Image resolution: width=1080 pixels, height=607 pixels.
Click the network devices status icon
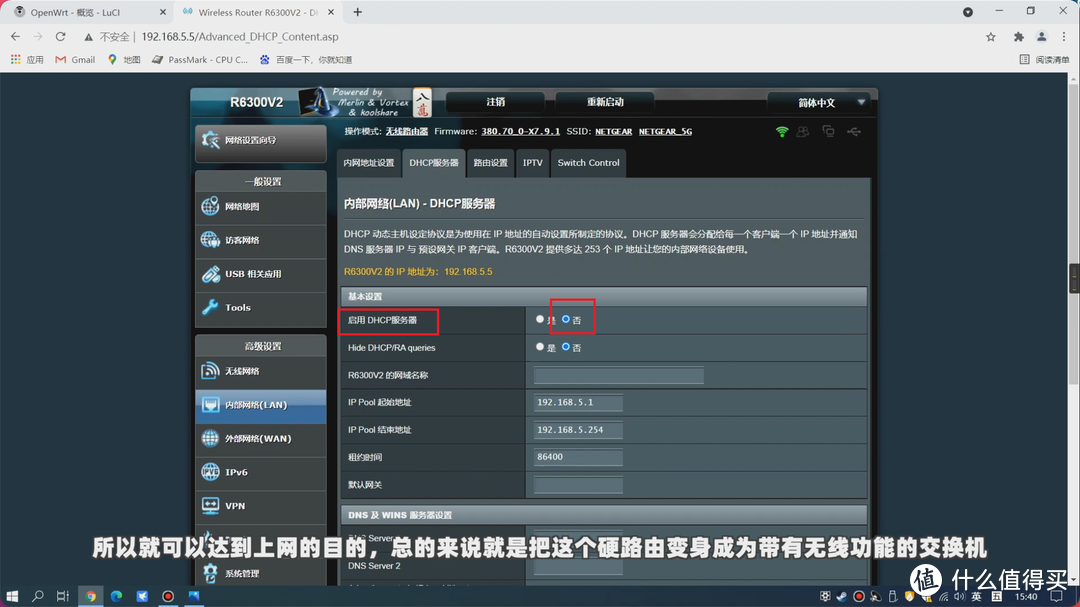pos(829,132)
